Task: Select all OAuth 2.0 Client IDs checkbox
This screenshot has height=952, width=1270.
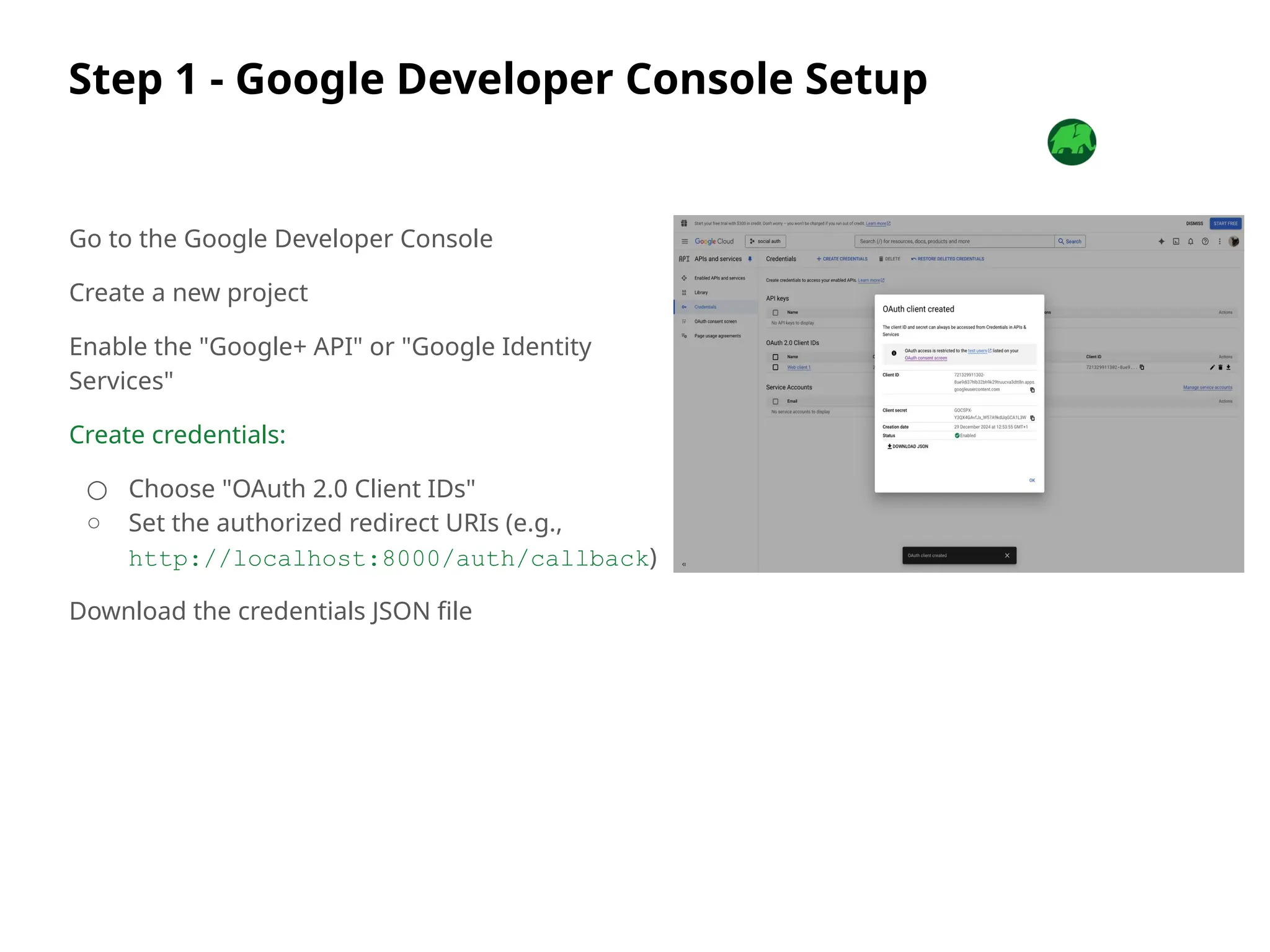Action: point(775,357)
